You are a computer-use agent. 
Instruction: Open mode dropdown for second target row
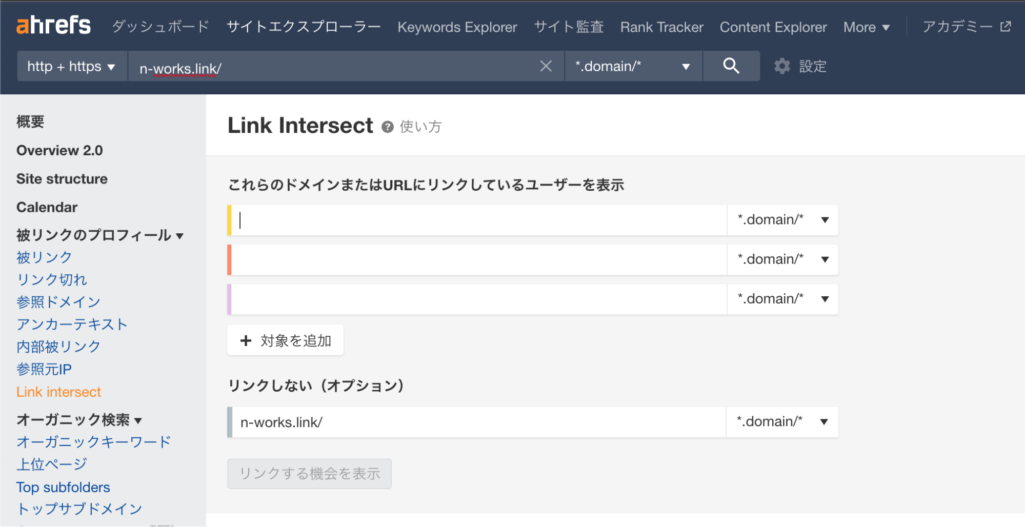click(x=782, y=260)
